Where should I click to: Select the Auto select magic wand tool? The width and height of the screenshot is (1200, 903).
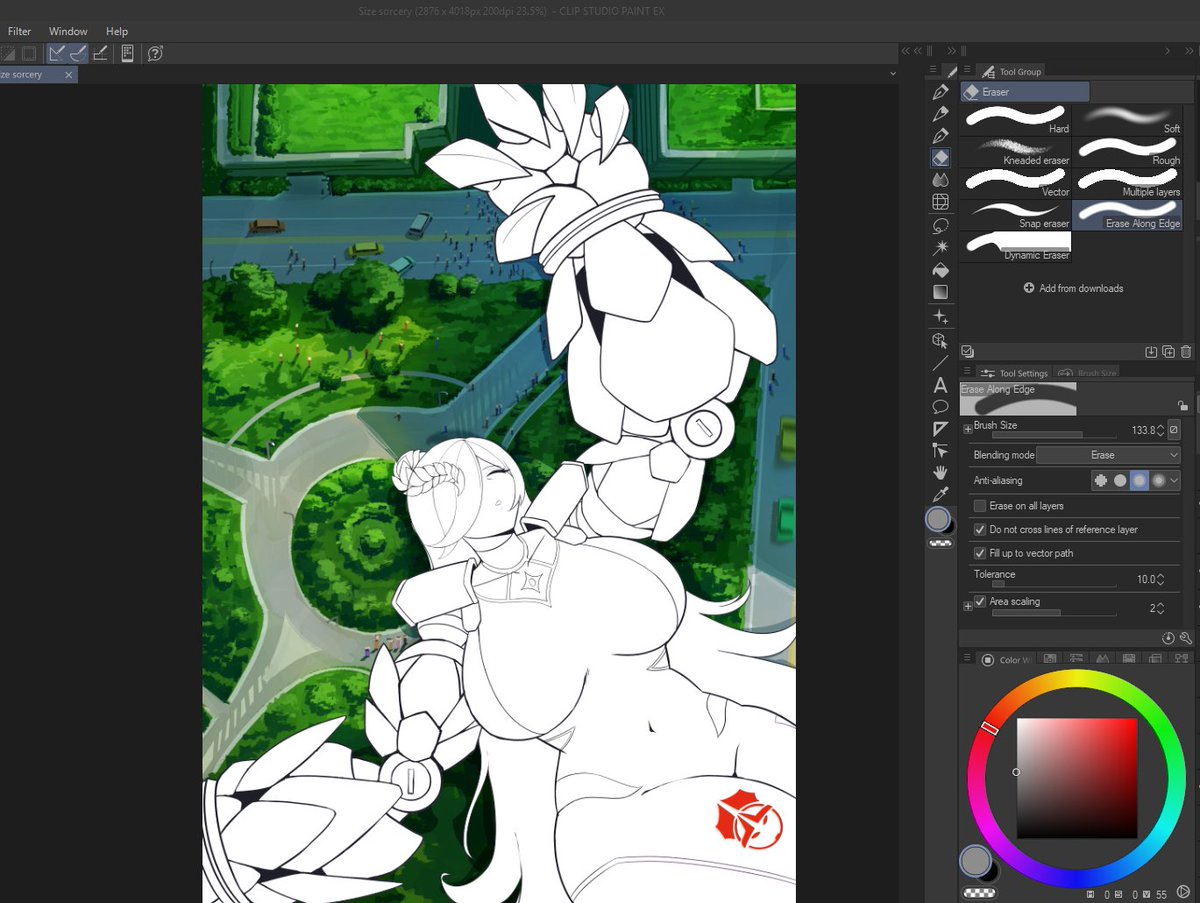[940, 248]
